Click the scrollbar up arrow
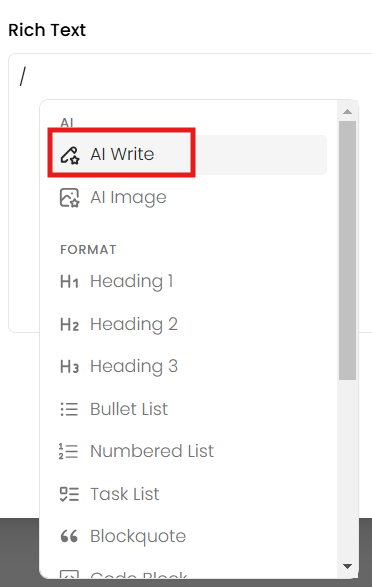Image resolution: width=372 pixels, height=587 pixels. click(348, 112)
